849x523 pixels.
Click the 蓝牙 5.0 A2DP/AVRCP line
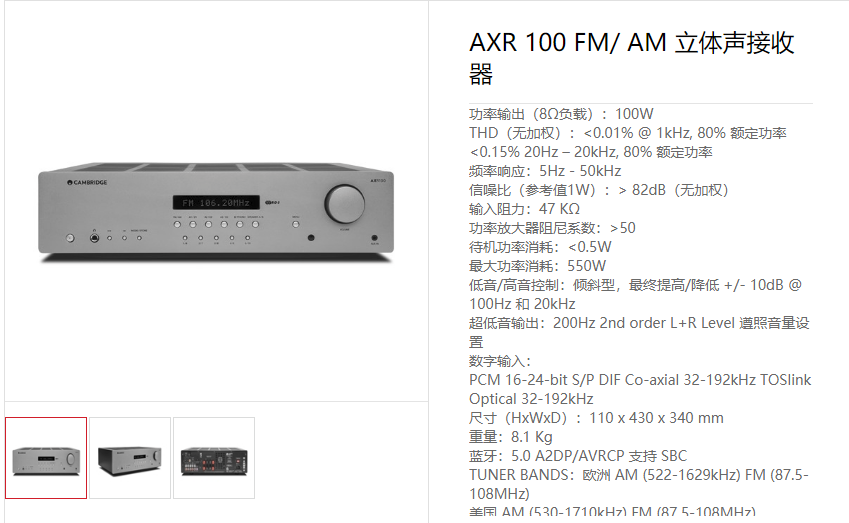pyautogui.click(x=578, y=456)
